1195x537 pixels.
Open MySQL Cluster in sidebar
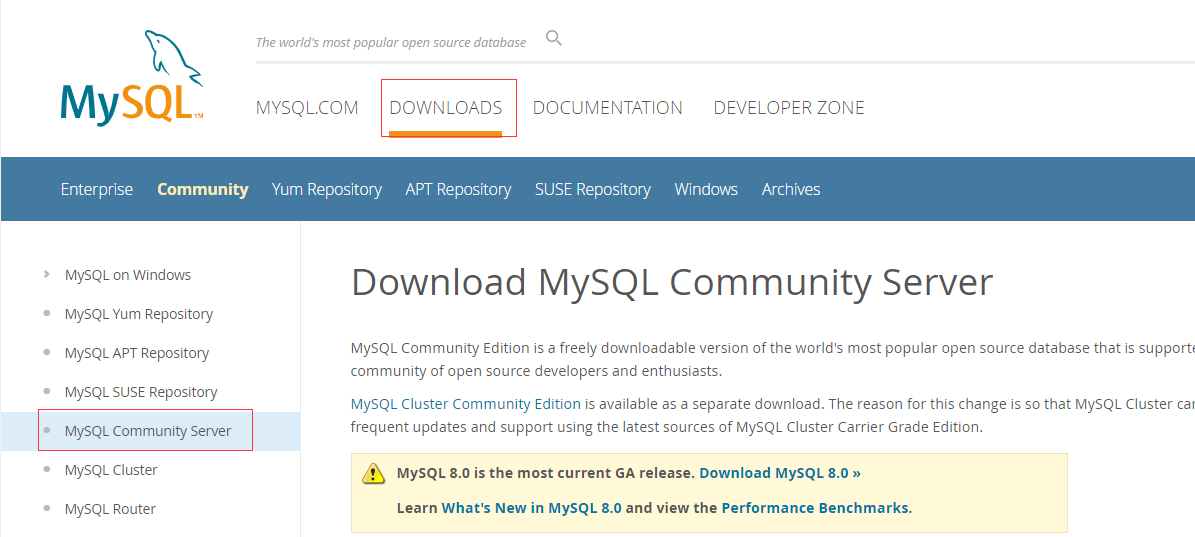(x=111, y=470)
